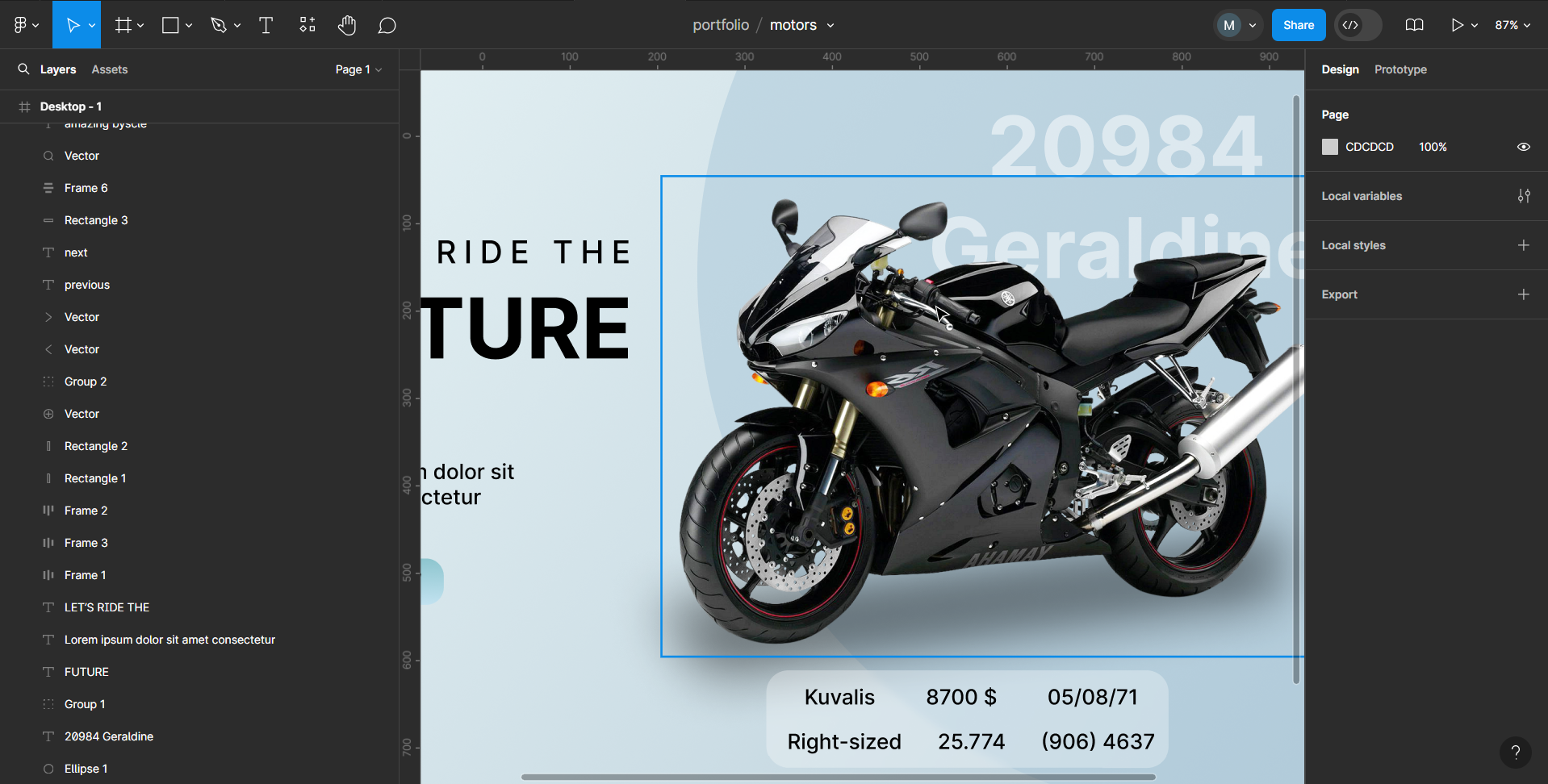
Task: Open the portfolio project link
Action: point(721,25)
